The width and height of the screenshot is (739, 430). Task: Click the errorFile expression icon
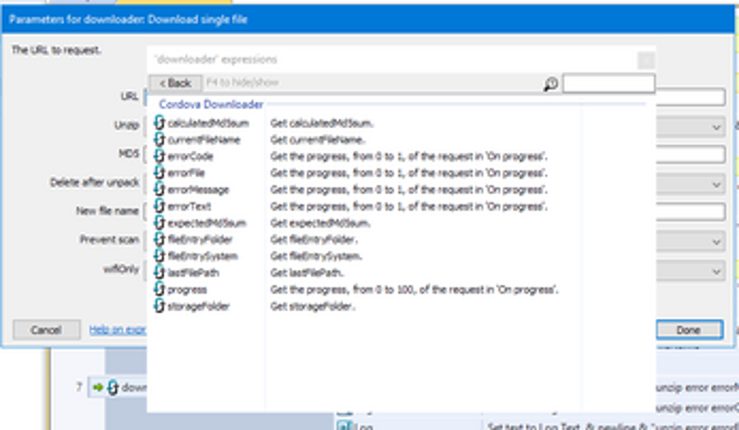click(159, 173)
